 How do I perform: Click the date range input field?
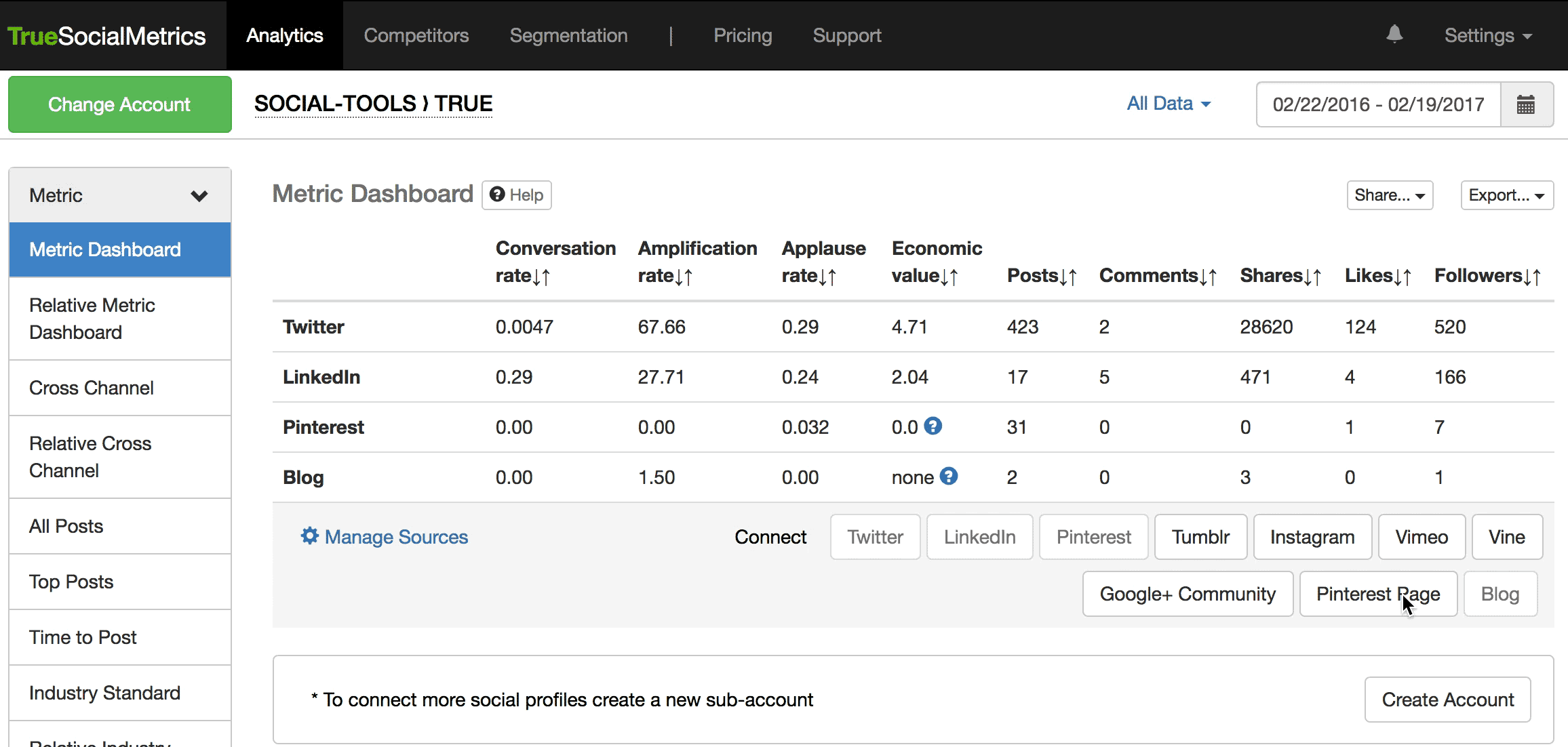pos(1377,104)
